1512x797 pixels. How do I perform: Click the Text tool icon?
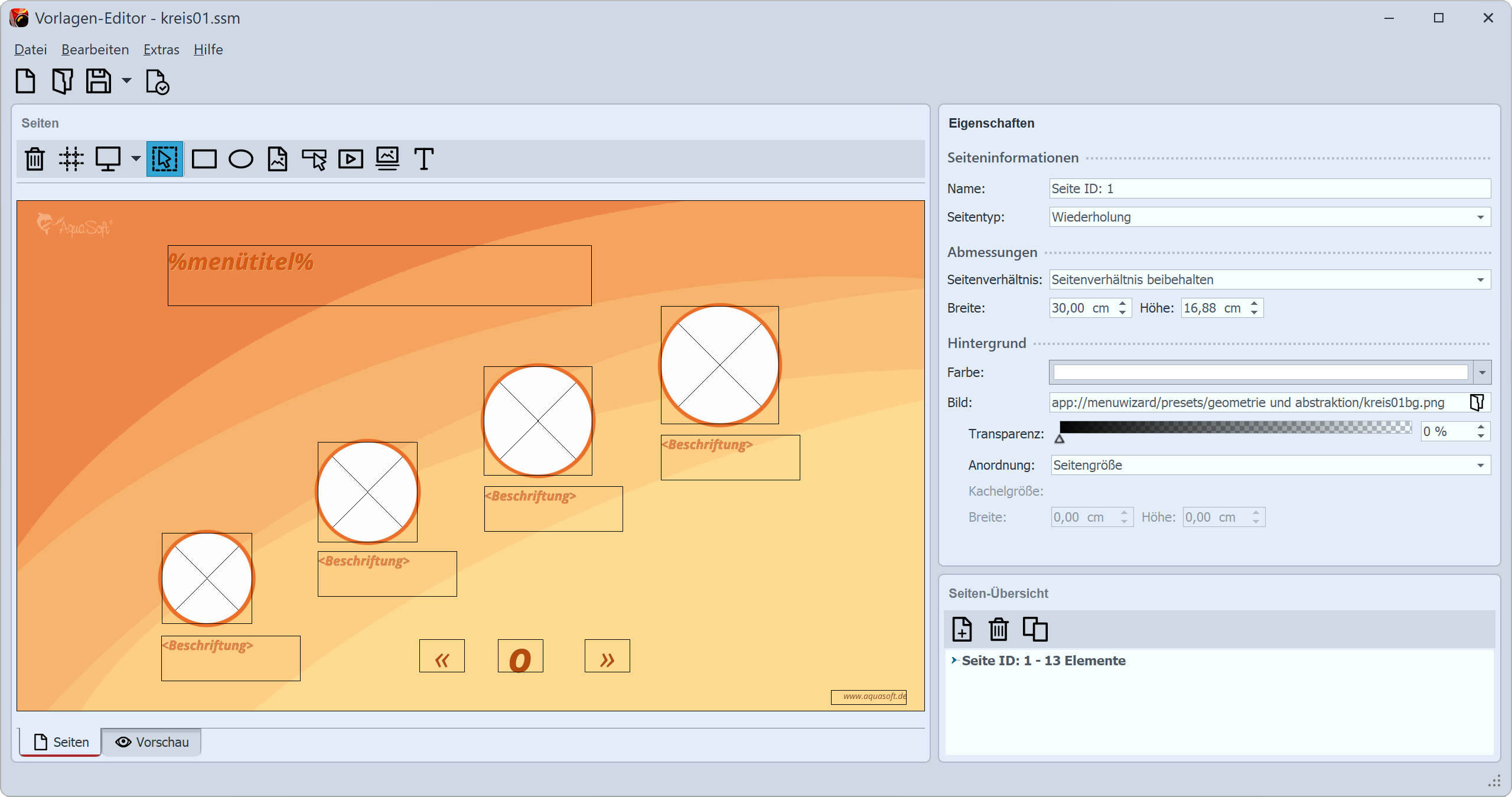pos(423,159)
